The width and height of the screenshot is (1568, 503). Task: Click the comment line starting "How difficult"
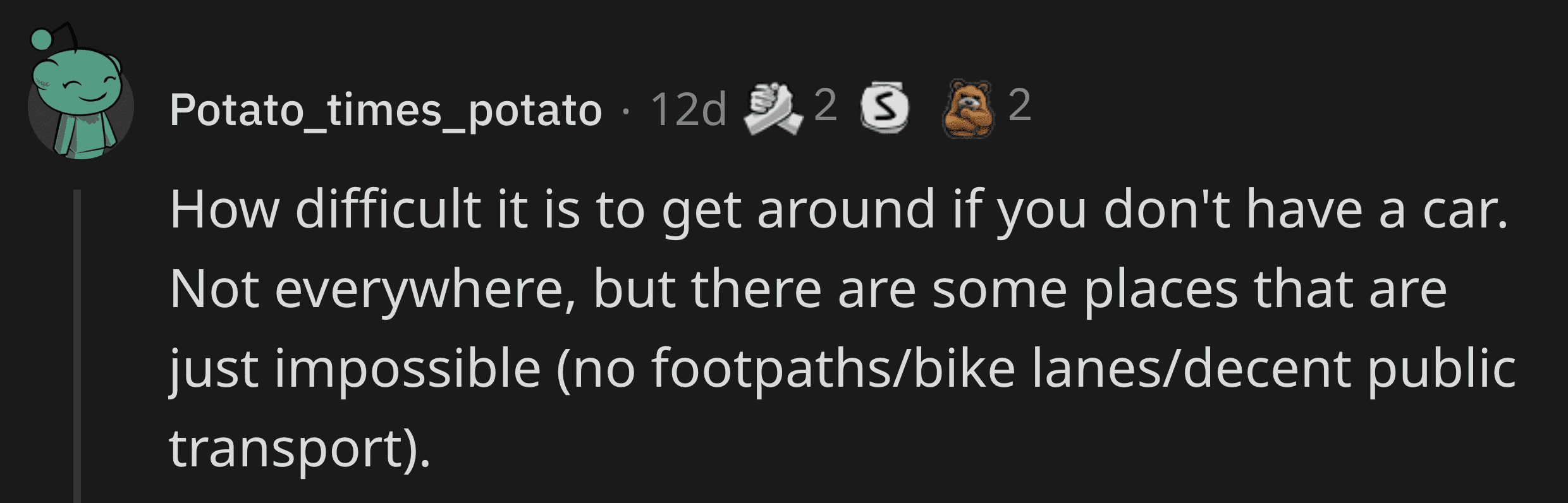[838, 210]
